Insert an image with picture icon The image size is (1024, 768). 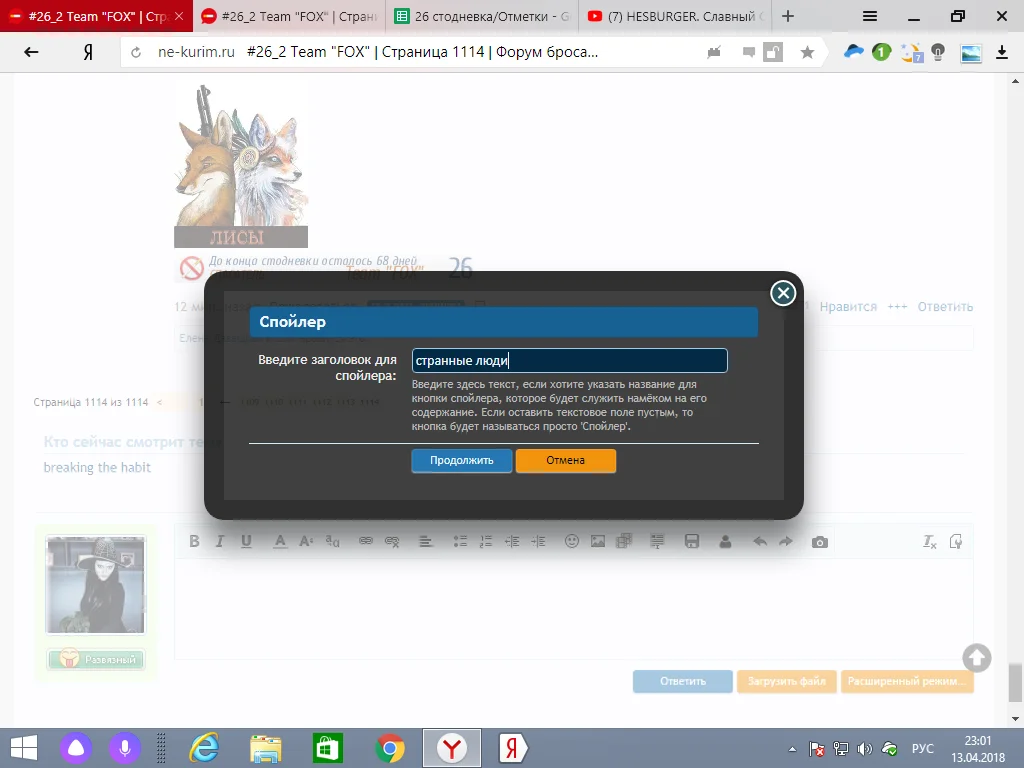tap(598, 541)
